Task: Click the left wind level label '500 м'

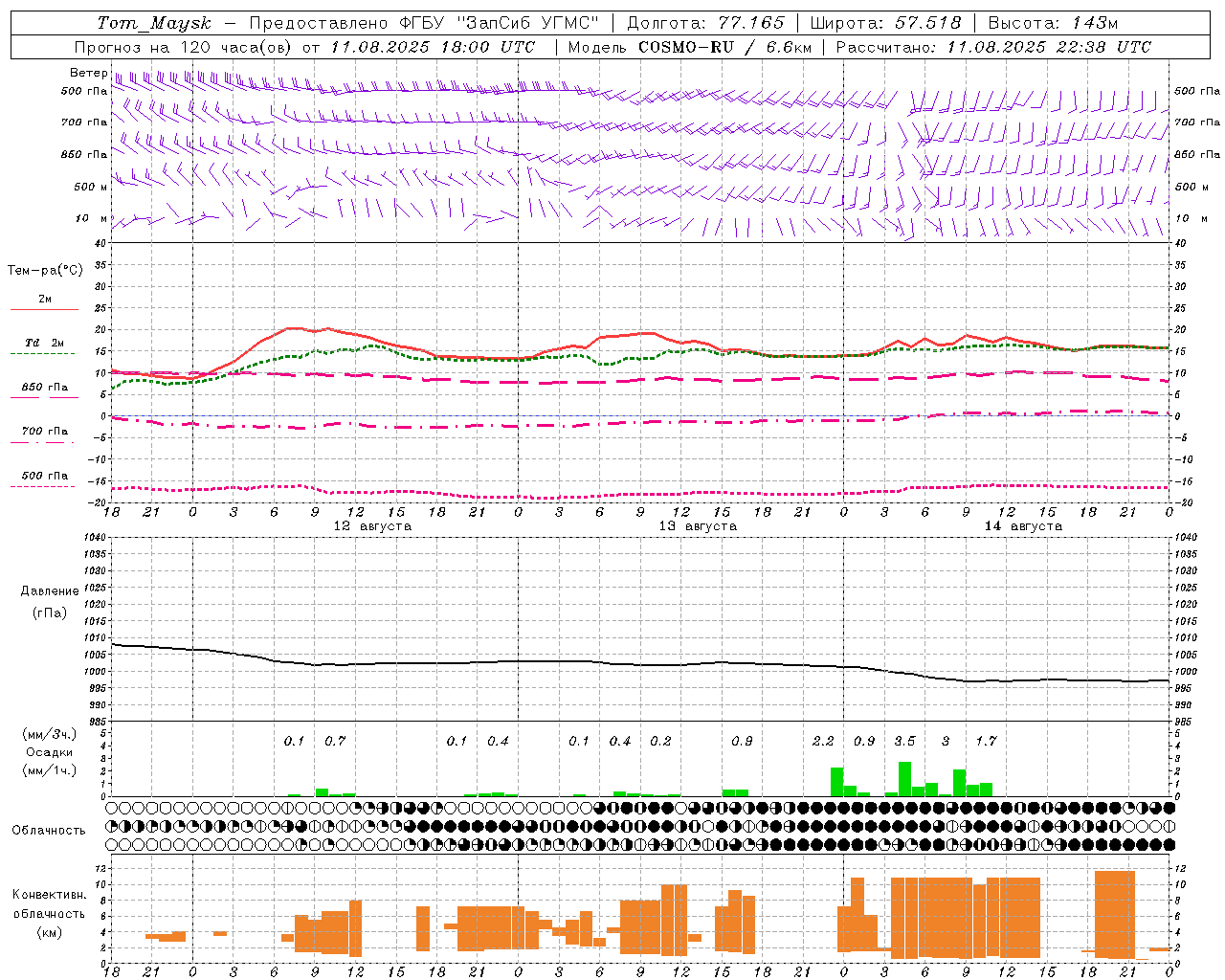Action: coord(91,187)
